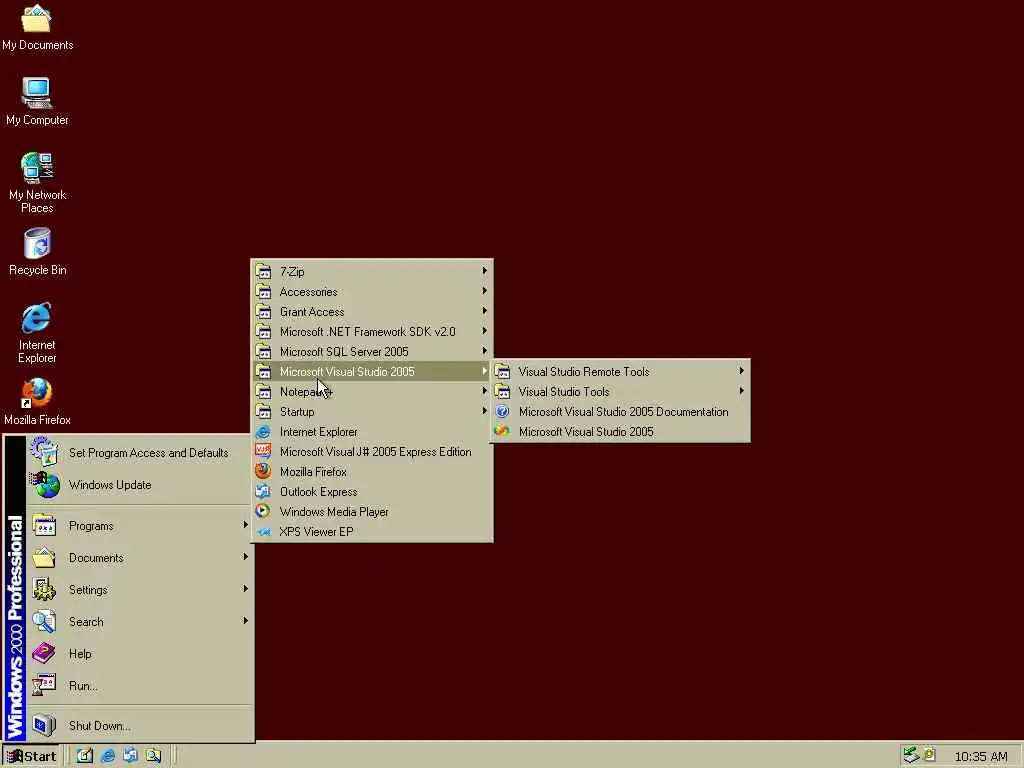Screen dimensions: 1024x768
Task: Click the Visual J# 2005 Express icon
Action: 263,451
